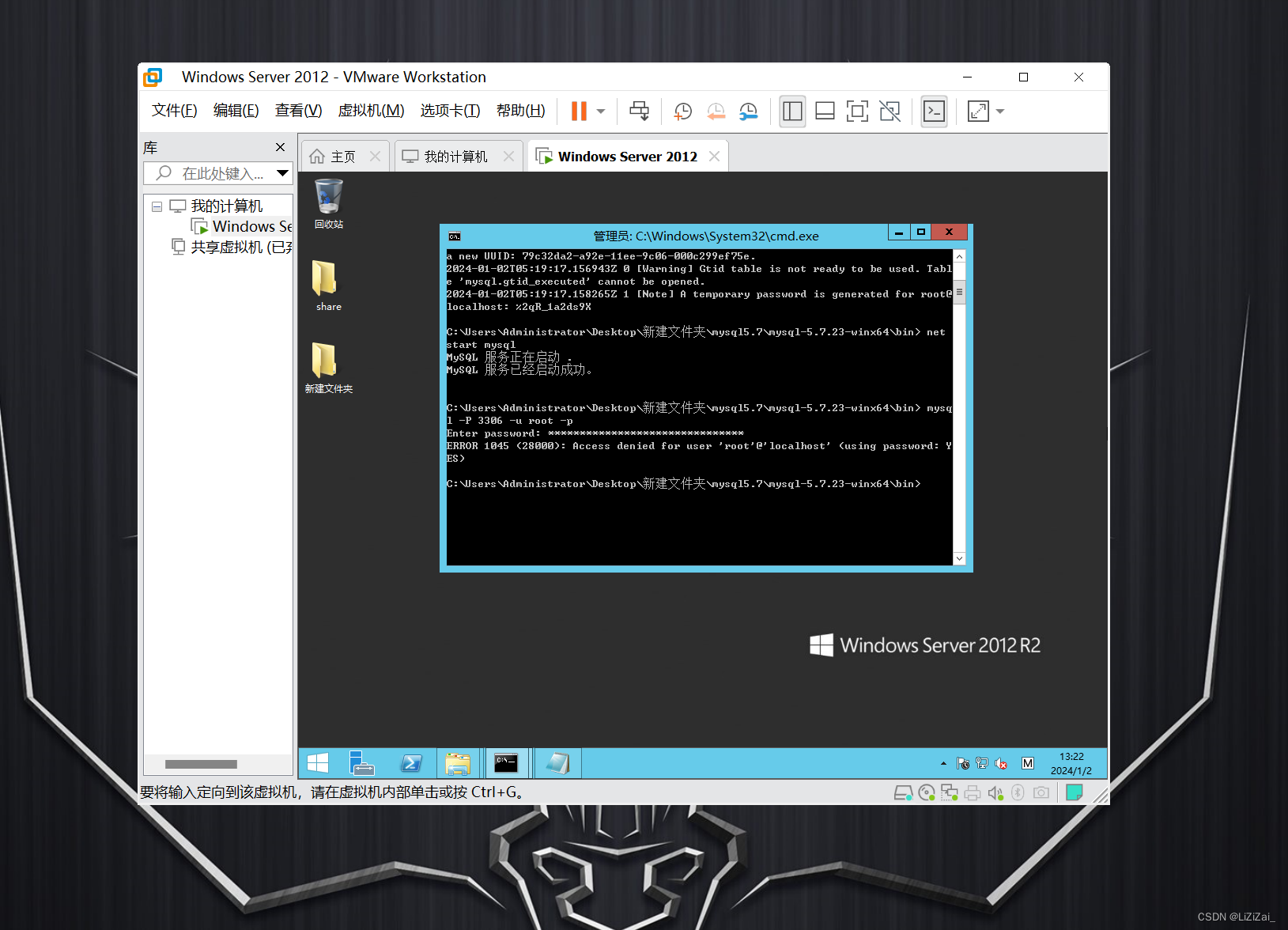The width and height of the screenshot is (1288, 930).
Task: Pause the virtual machine with orange button
Action: (x=579, y=112)
